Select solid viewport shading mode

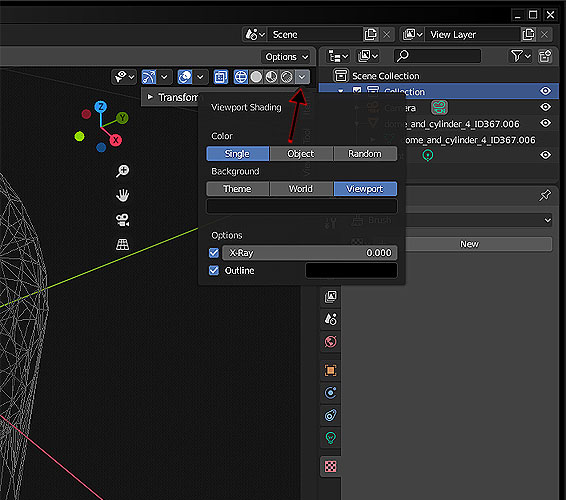[x=256, y=77]
